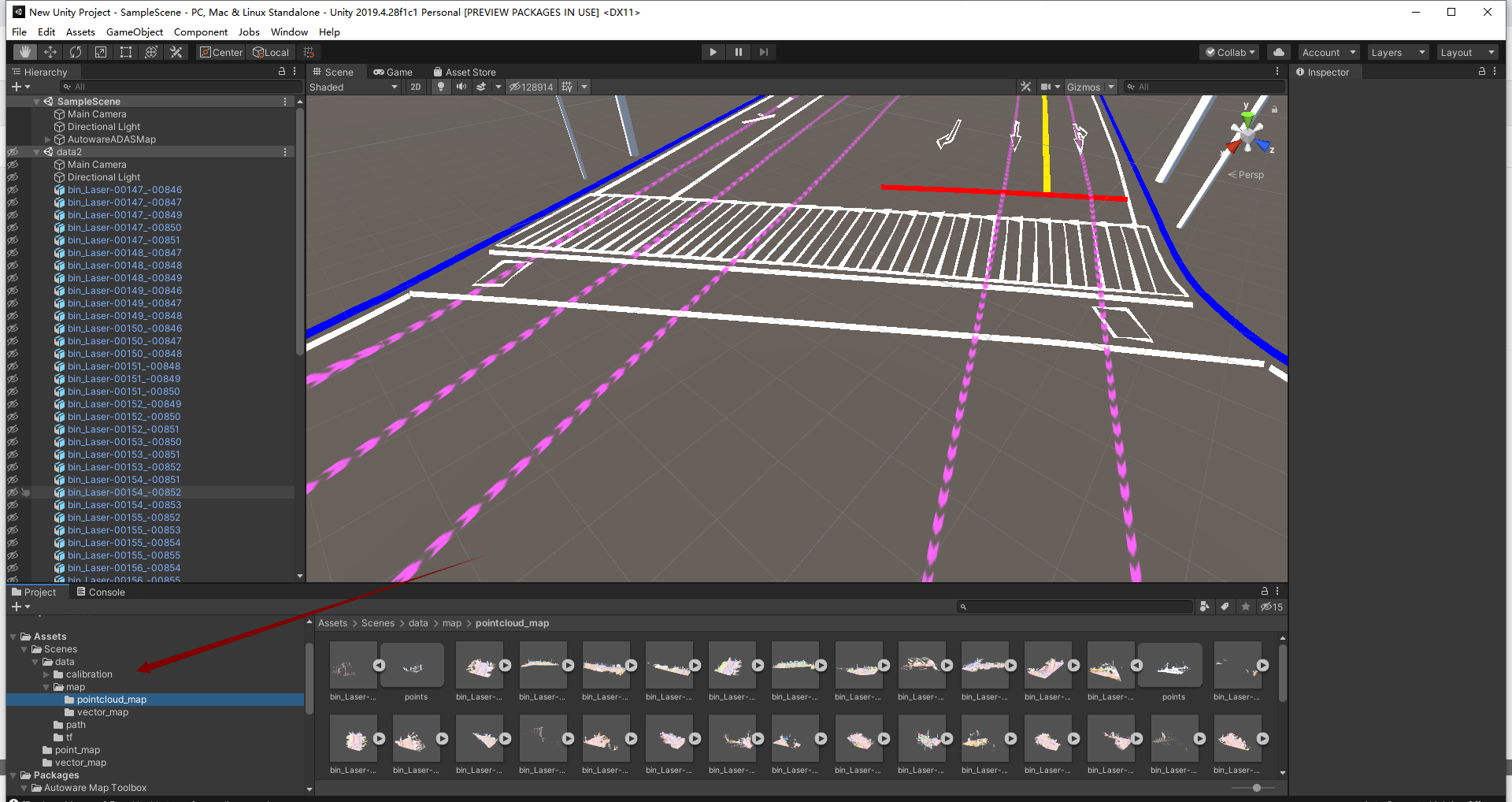
Task: Open the GameObject menu
Action: pos(134,32)
